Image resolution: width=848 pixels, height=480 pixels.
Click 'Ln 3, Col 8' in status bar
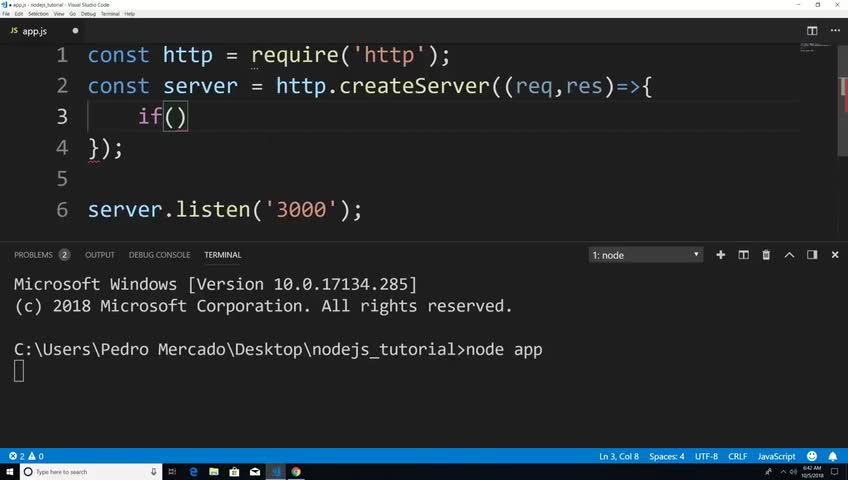(x=619, y=456)
